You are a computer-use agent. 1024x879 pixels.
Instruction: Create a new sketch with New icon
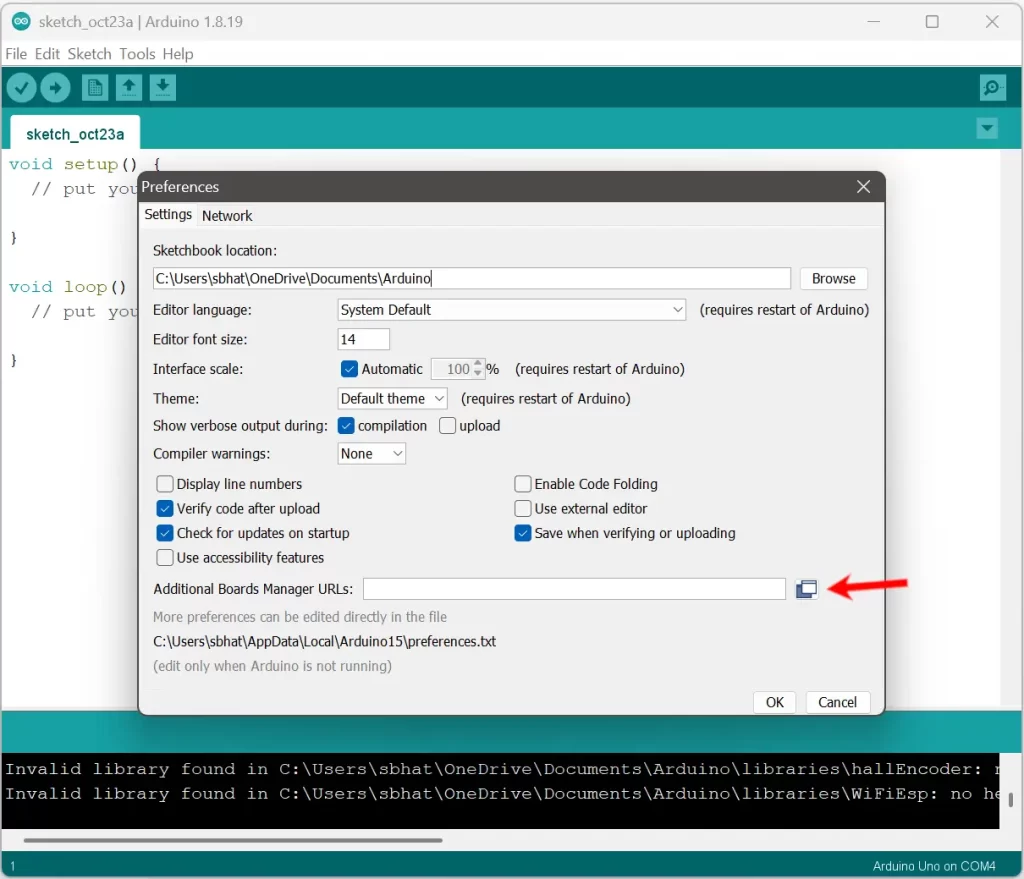95,88
